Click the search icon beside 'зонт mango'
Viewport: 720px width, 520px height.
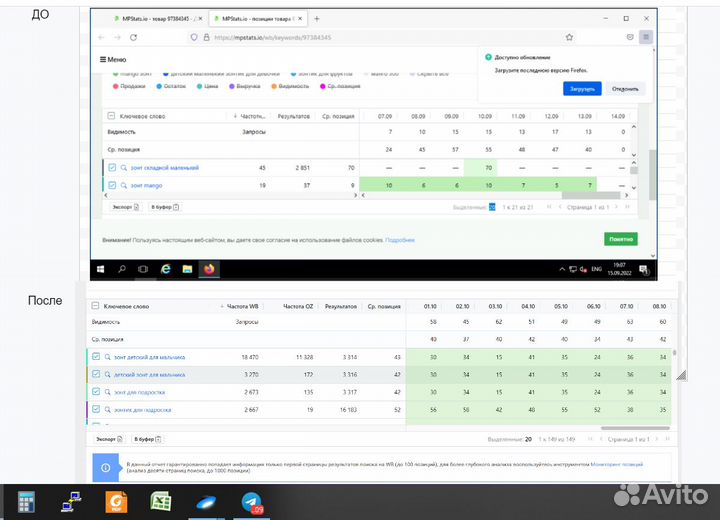click(x=124, y=185)
